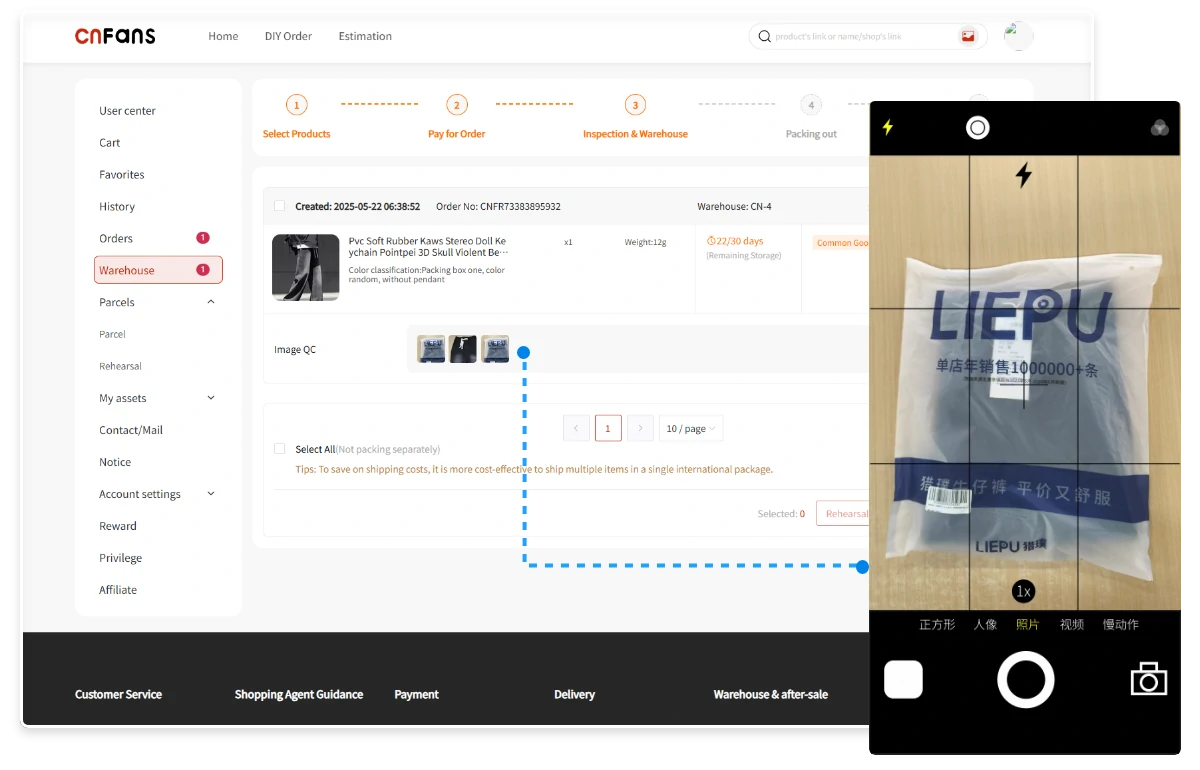Select Notice in sidebar
The image size is (1200, 770).
click(115, 462)
